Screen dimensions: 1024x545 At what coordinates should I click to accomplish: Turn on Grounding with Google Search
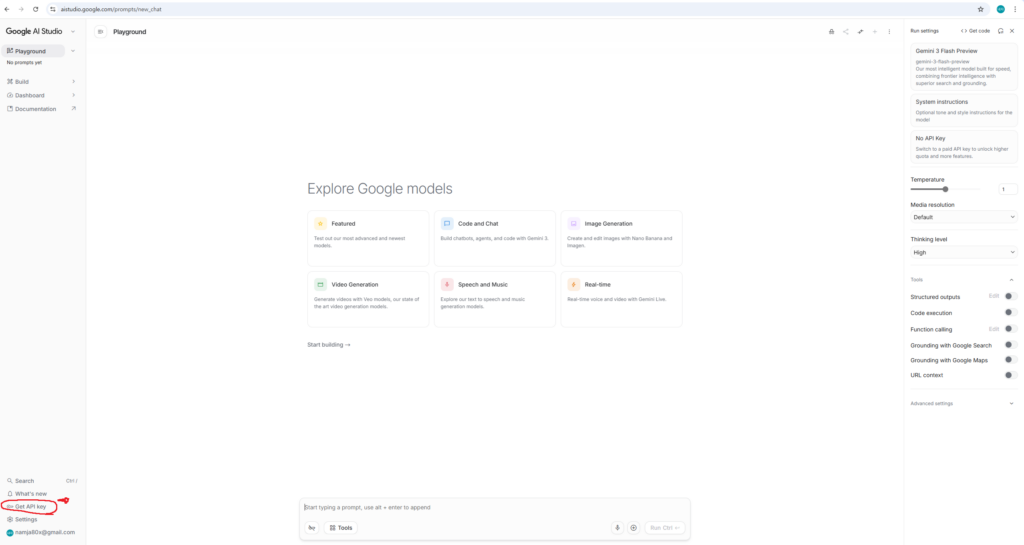(1010, 345)
